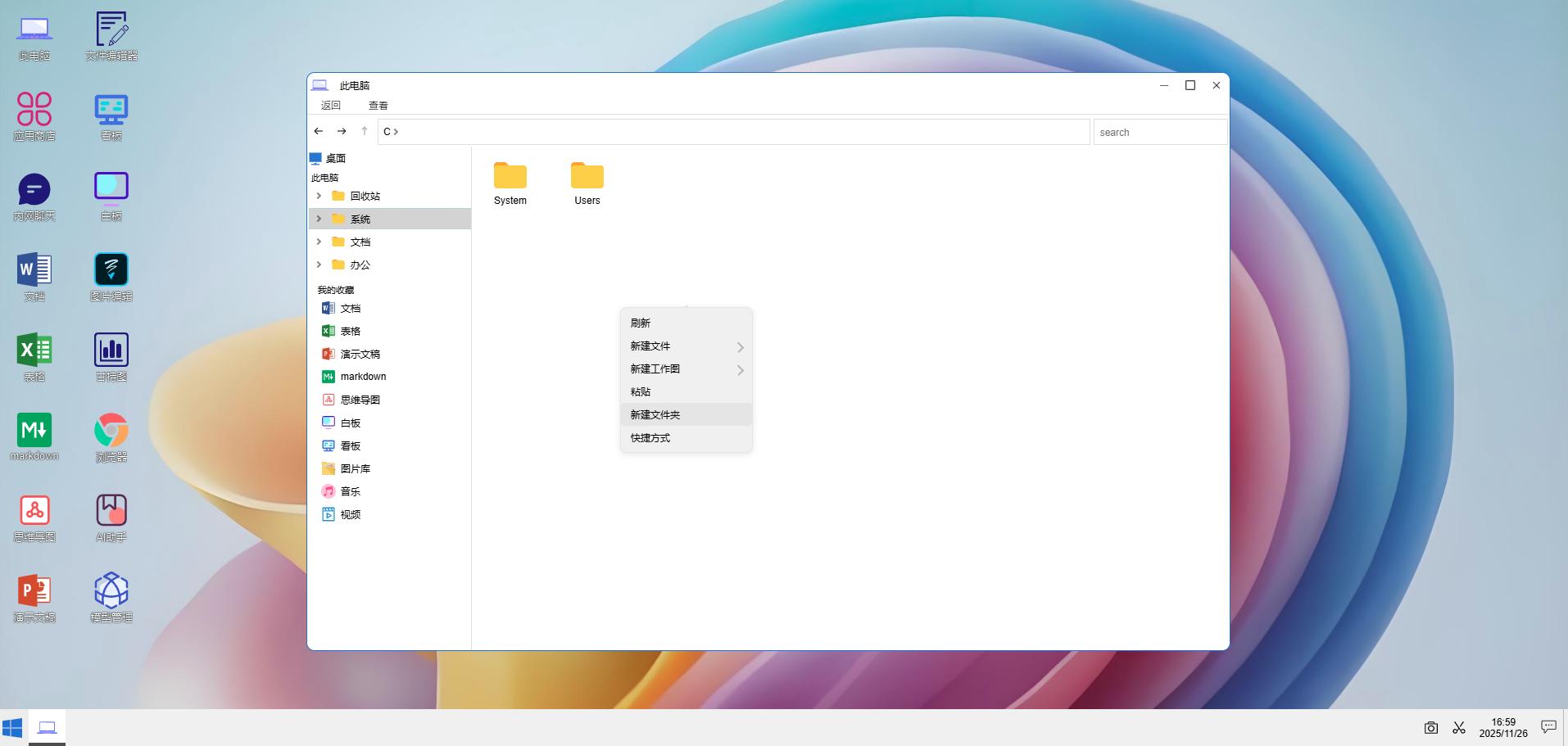Click the search input field
This screenshot has height=746, width=1568.
point(1160,132)
